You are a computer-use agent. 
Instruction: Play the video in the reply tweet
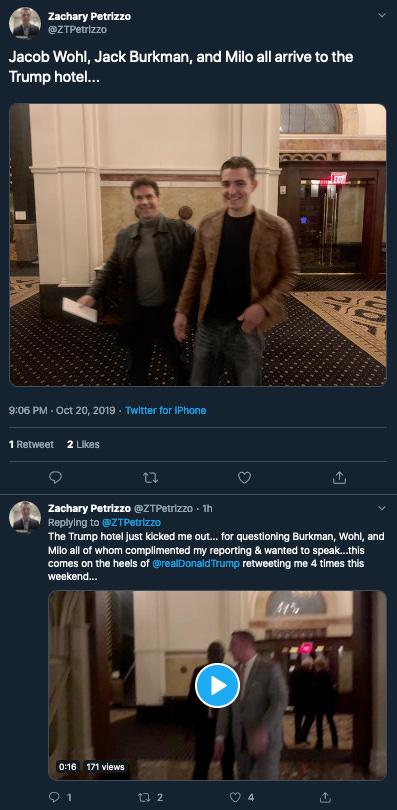(x=217, y=686)
